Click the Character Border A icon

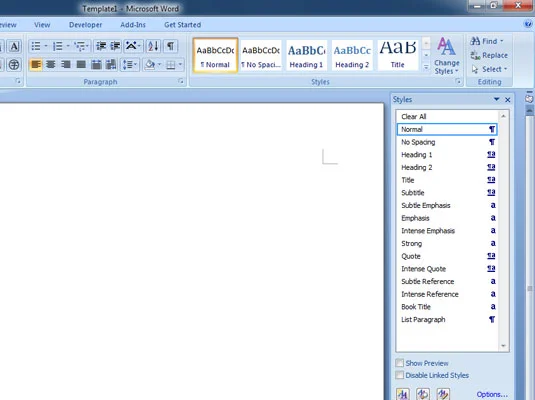14,46
